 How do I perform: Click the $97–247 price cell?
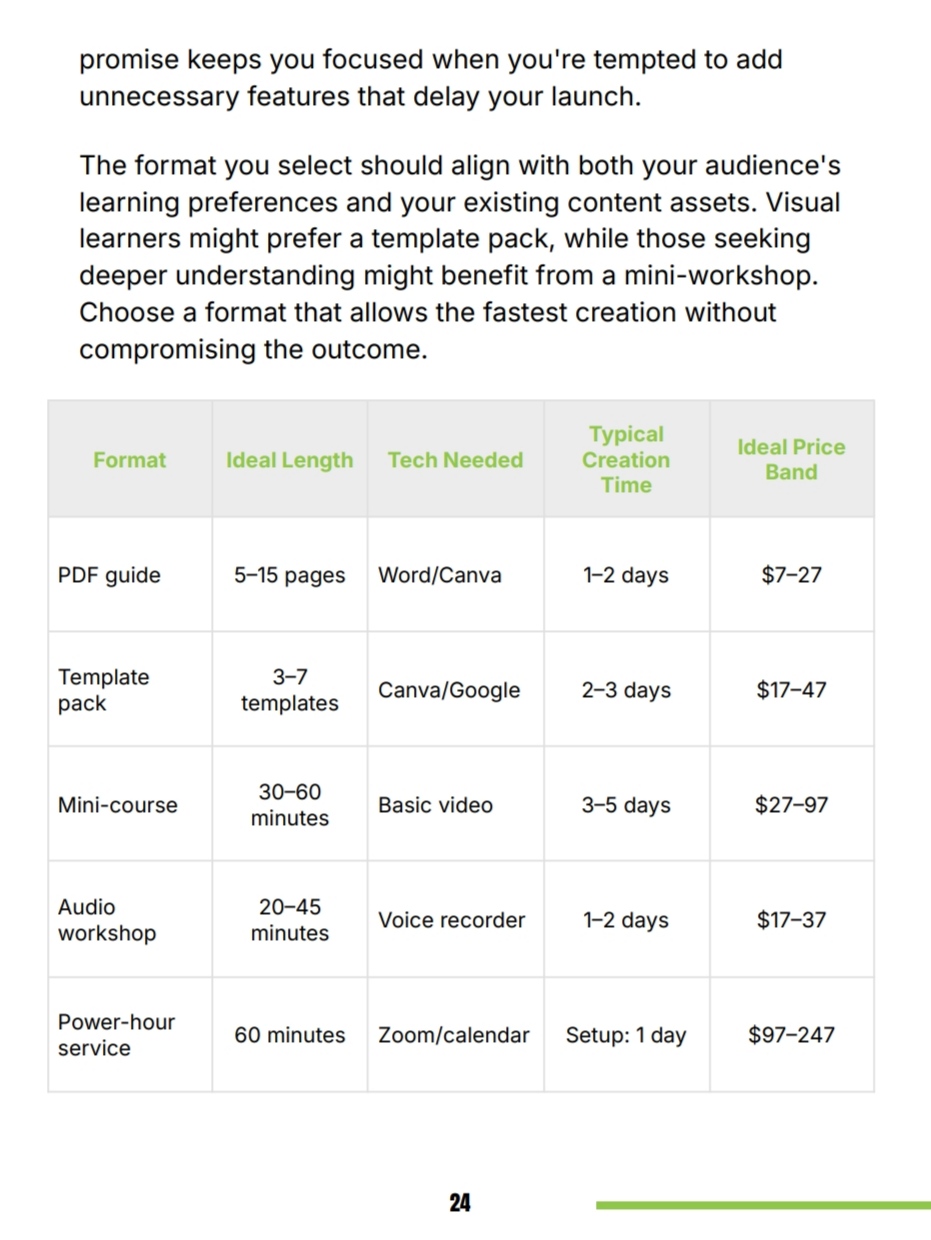click(791, 1035)
